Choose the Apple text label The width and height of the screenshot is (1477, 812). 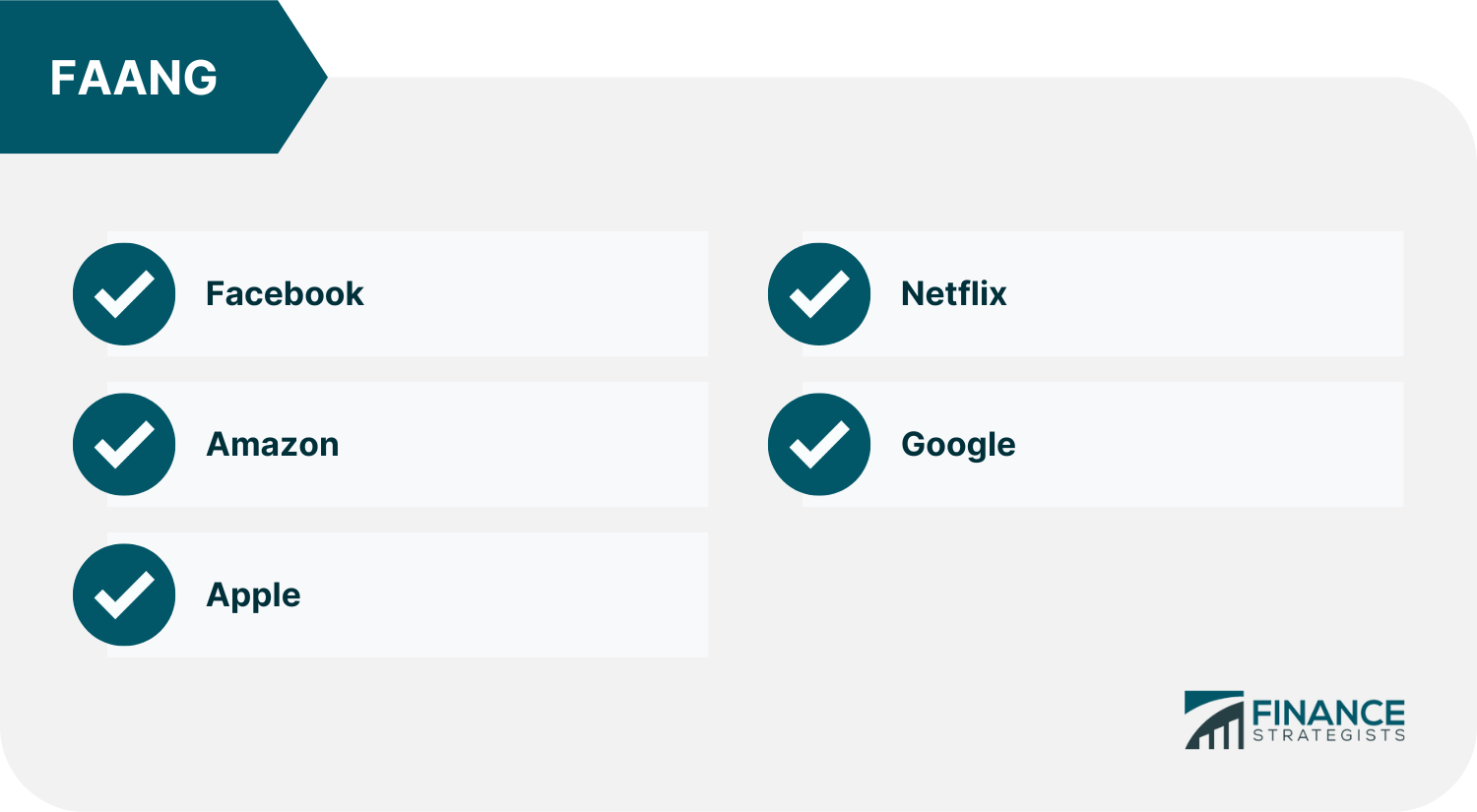click(253, 595)
